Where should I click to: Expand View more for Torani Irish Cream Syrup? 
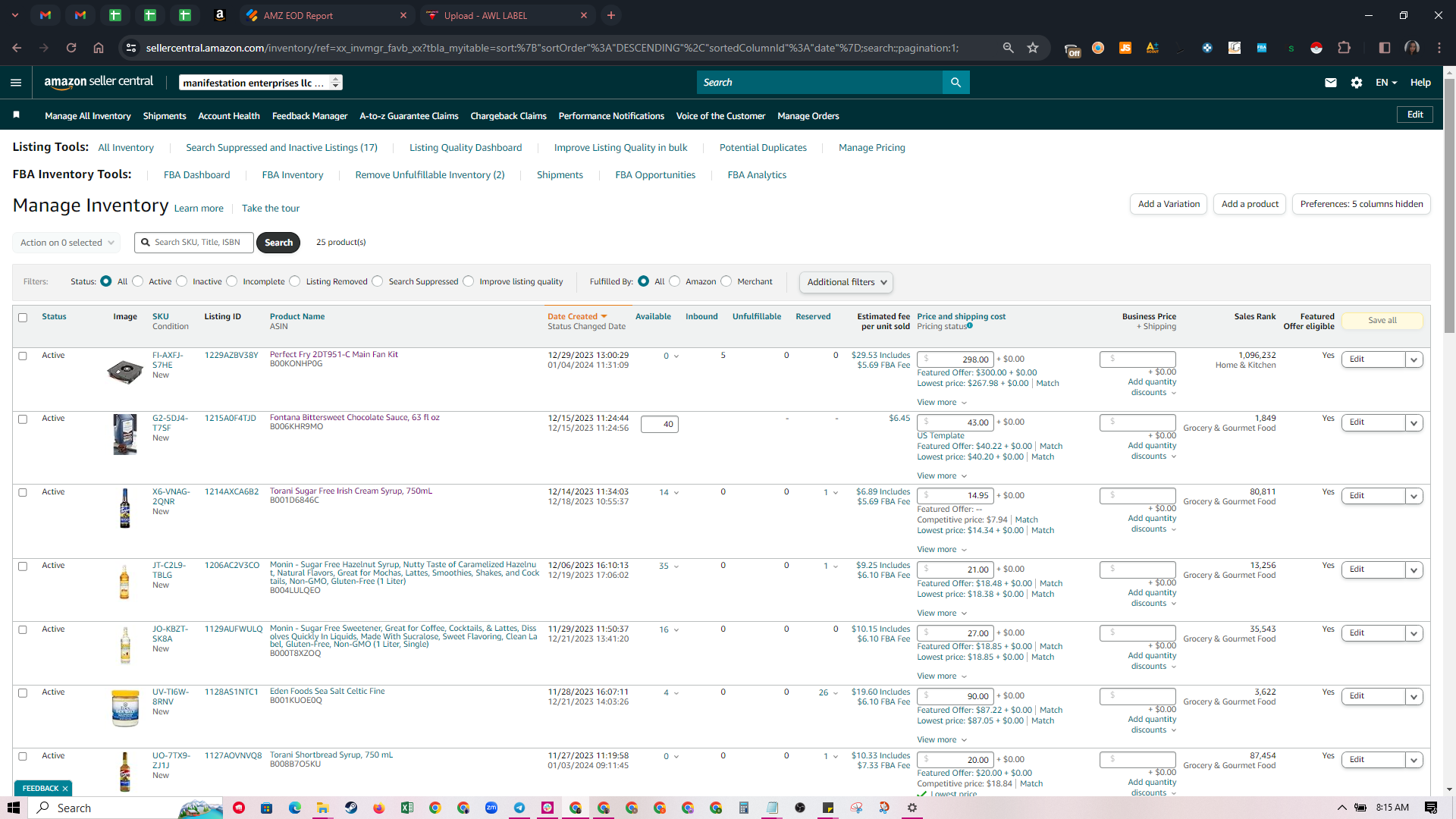(942, 550)
